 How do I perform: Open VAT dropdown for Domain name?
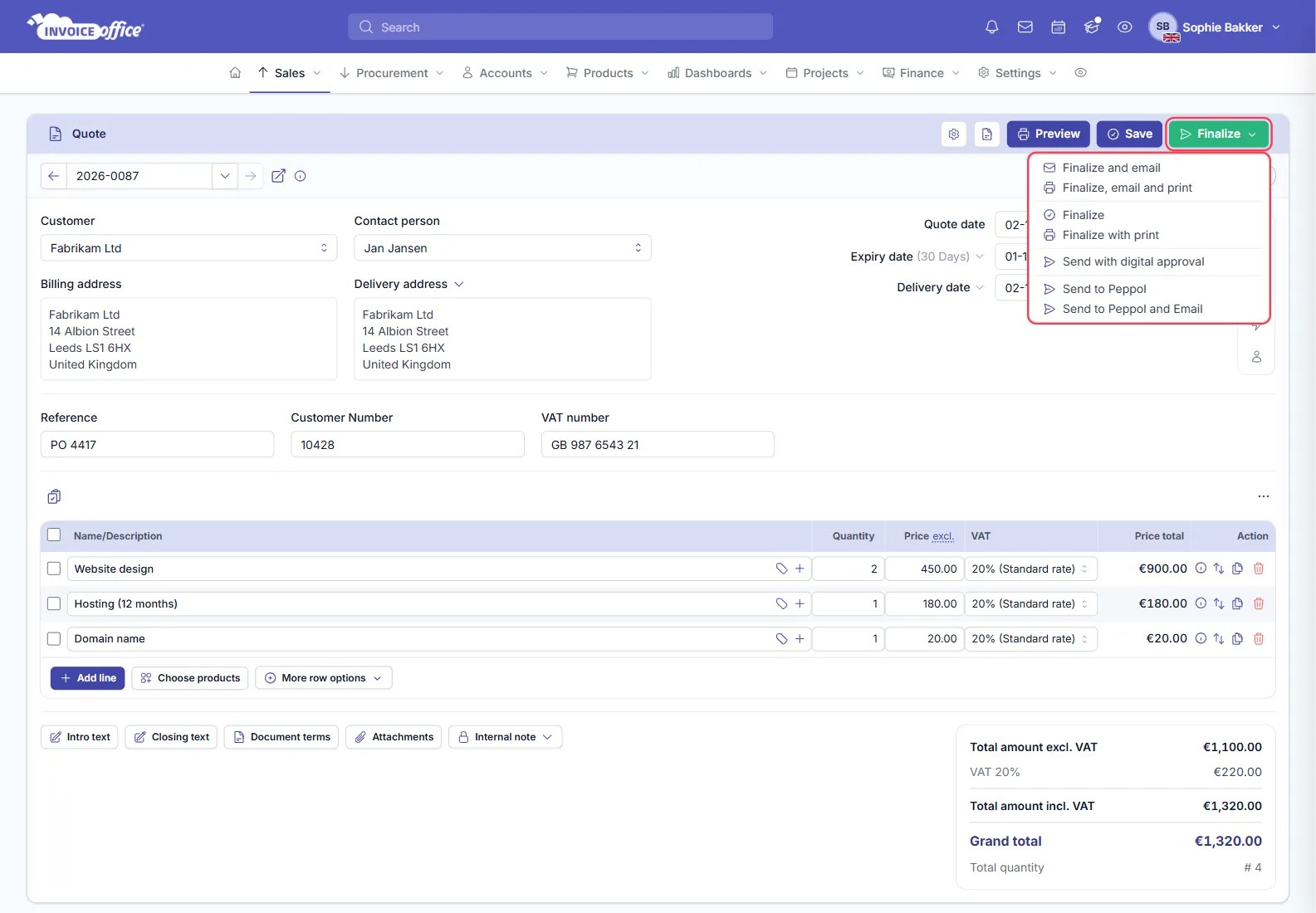[x=1031, y=638]
